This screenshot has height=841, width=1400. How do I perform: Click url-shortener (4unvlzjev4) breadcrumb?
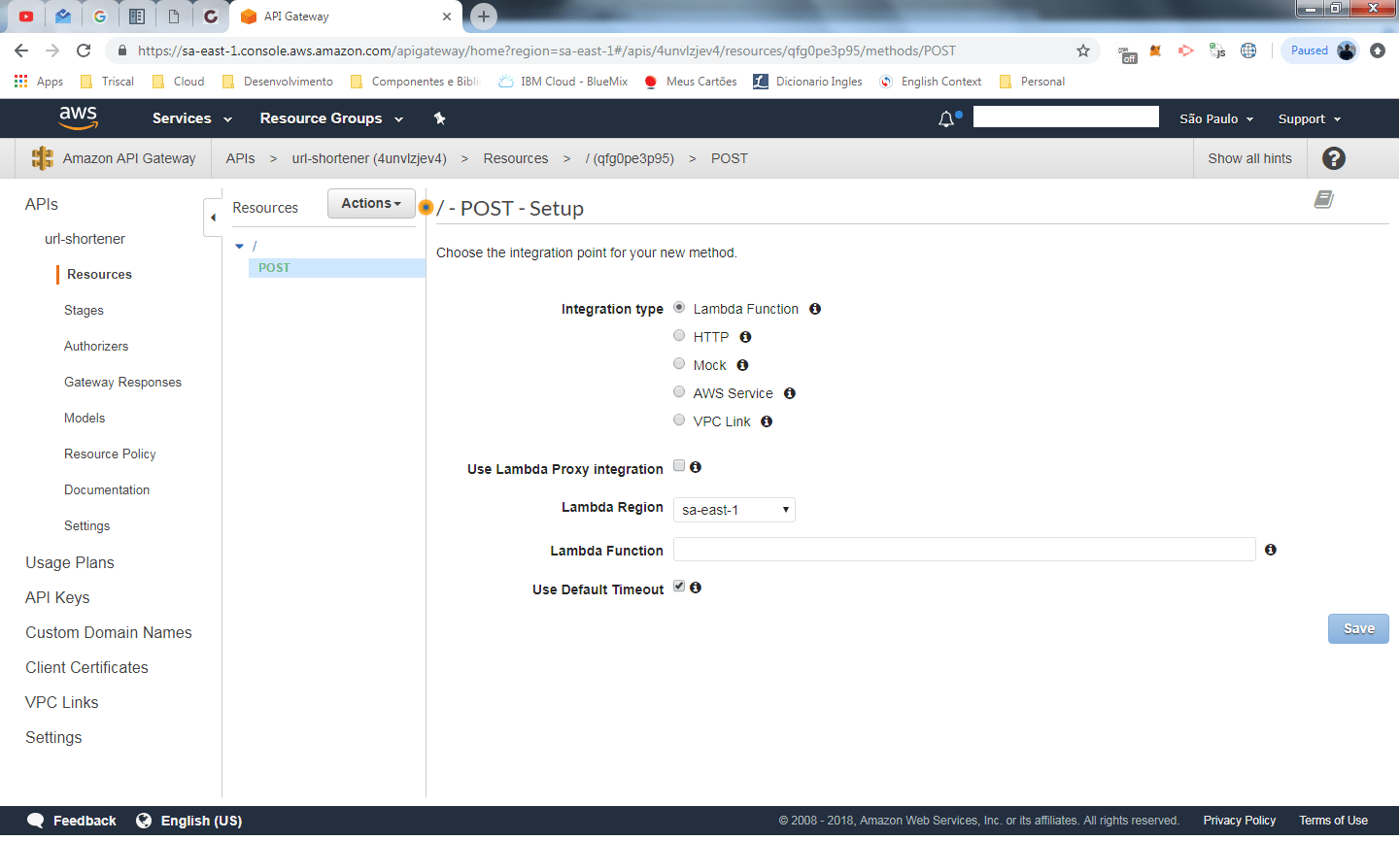(369, 158)
